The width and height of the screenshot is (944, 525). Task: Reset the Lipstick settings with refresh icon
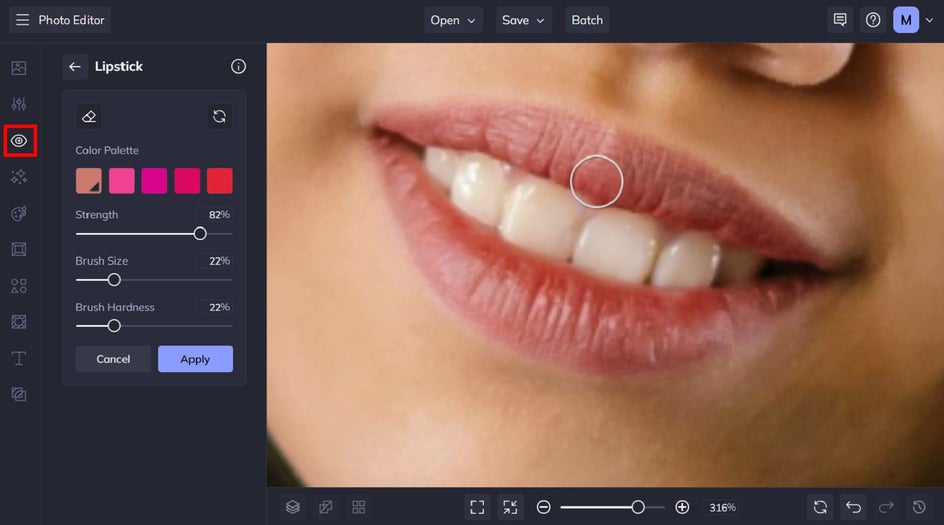point(219,116)
